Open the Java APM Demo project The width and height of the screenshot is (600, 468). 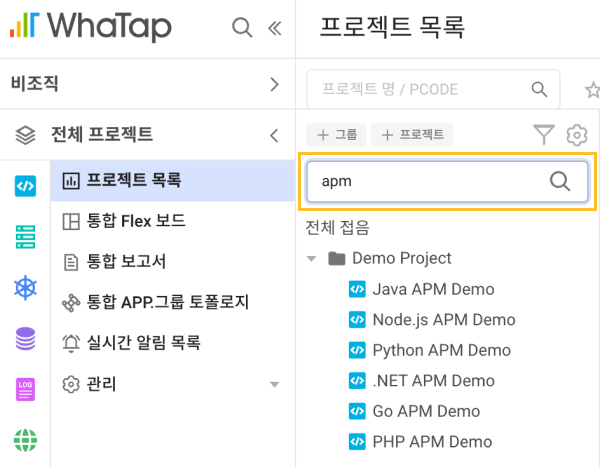[433, 289]
